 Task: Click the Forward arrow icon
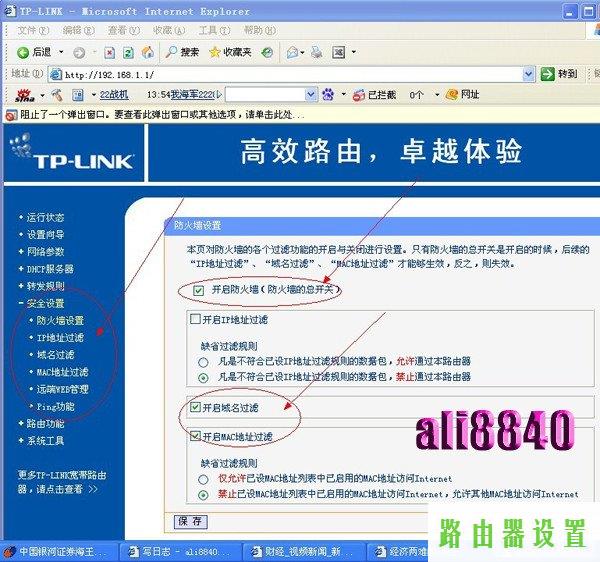(x=79, y=52)
